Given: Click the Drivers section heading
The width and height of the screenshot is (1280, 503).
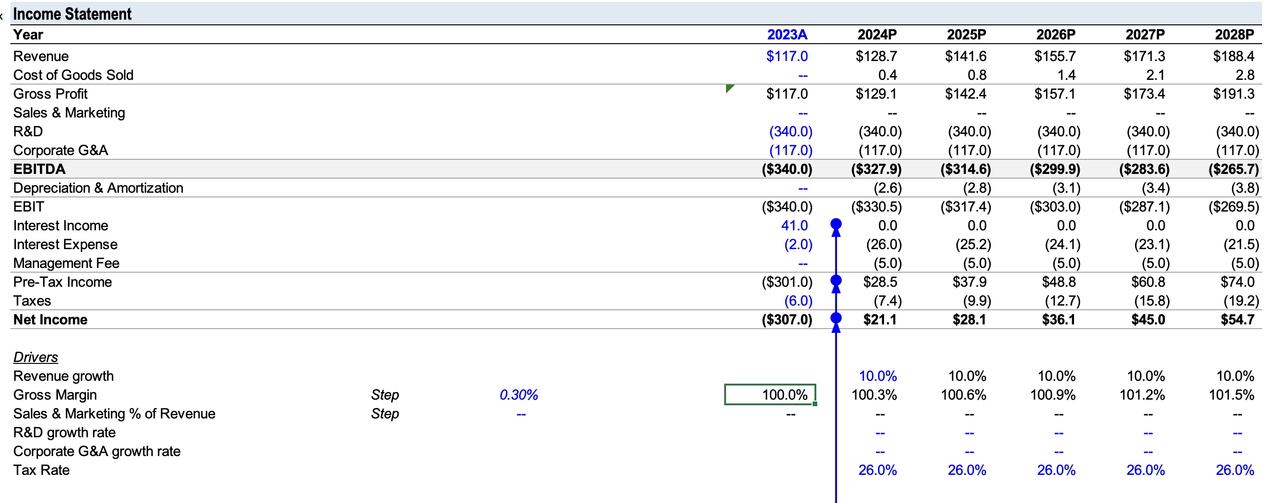Looking at the screenshot, I should coord(35,357).
